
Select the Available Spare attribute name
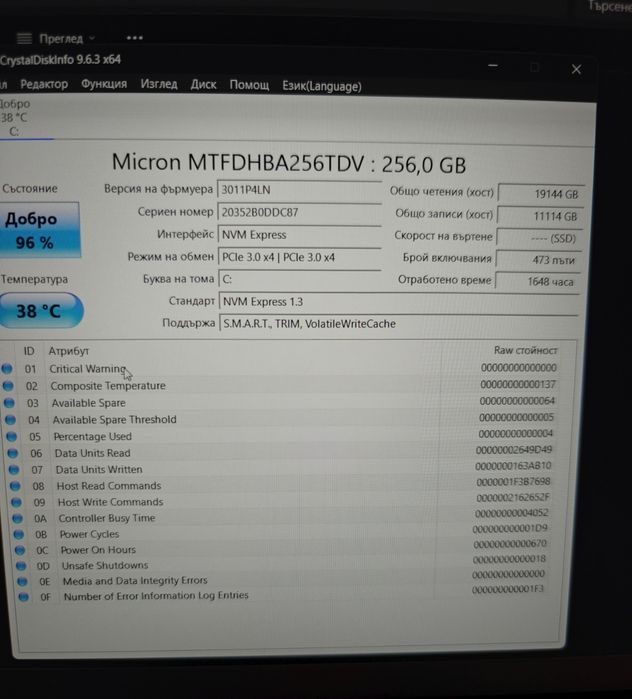(x=89, y=403)
